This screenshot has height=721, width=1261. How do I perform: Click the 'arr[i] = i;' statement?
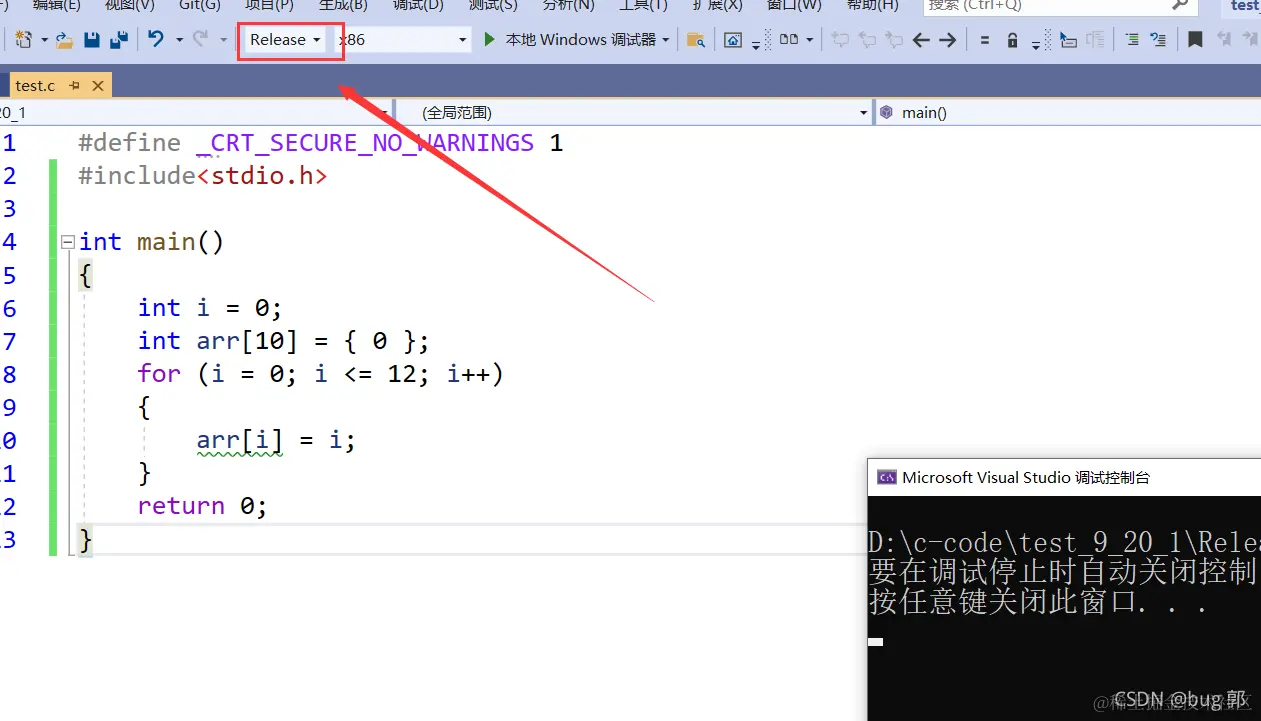click(x=276, y=440)
